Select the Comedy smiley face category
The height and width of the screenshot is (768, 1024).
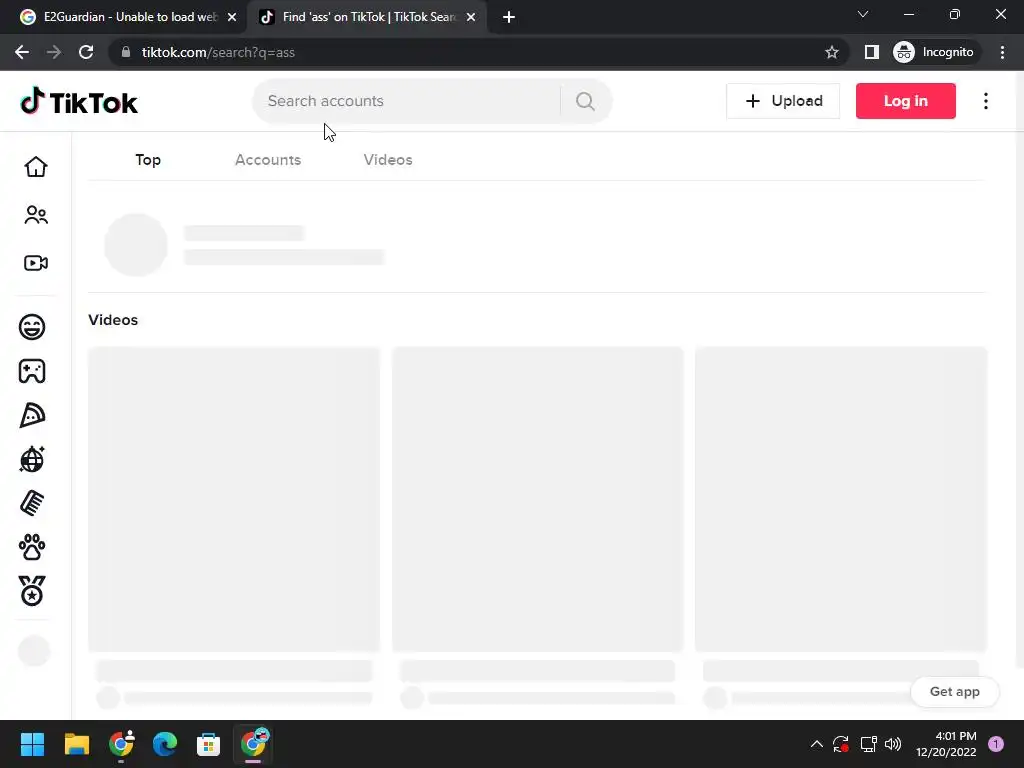coord(32,327)
